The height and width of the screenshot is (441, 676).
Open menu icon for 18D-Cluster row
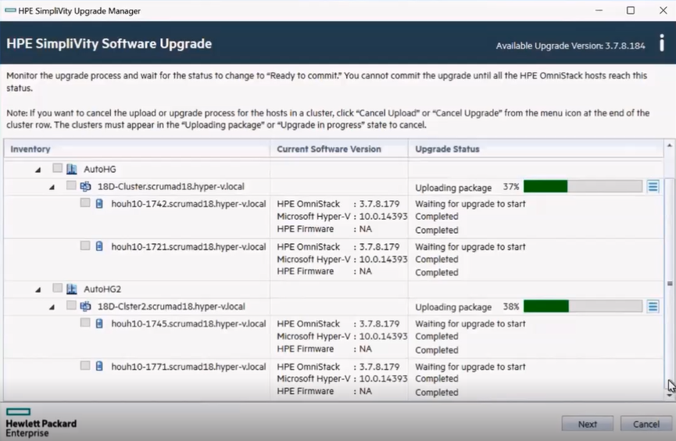point(653,186)
